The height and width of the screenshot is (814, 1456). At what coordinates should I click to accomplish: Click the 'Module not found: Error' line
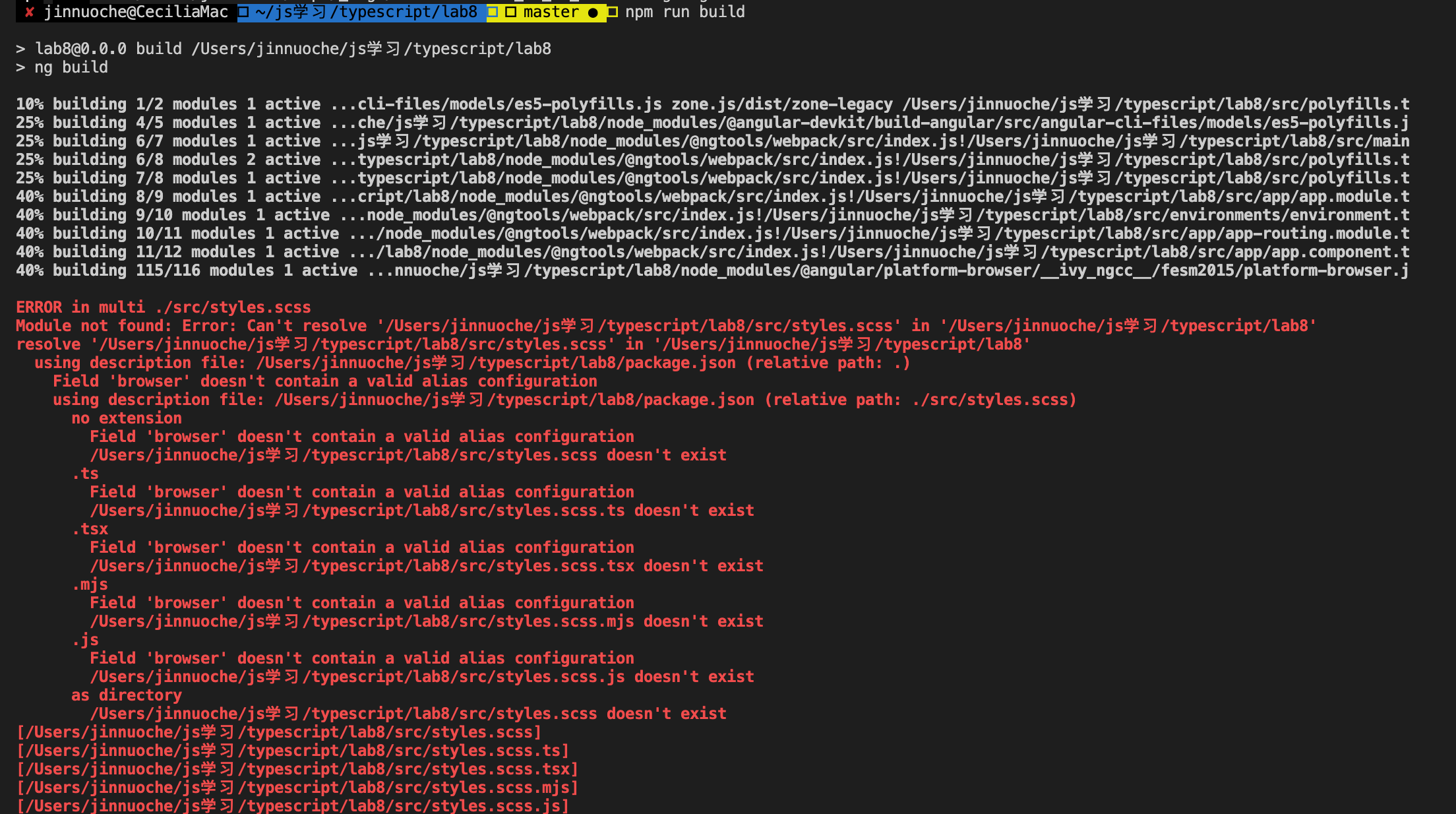pos(666,326)
